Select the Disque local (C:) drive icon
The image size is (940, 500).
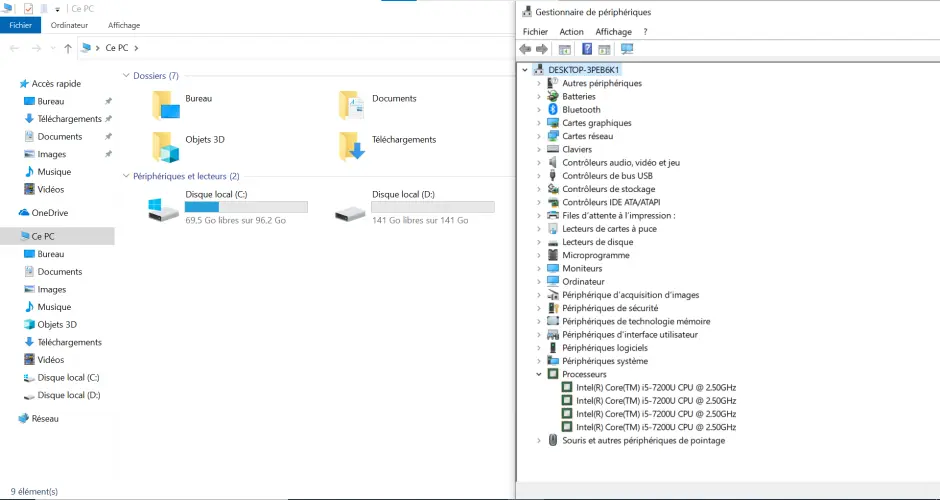point(163,210)
